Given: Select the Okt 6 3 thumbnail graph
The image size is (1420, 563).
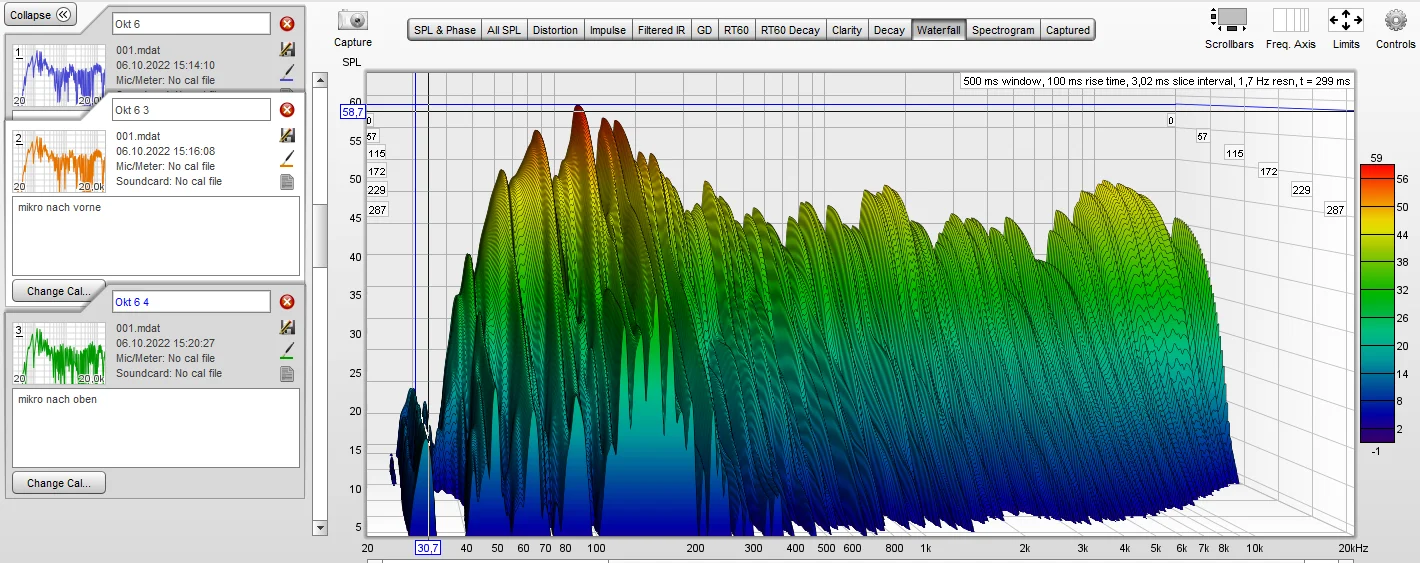Looking at the screenshot, I should click(58, 160).
